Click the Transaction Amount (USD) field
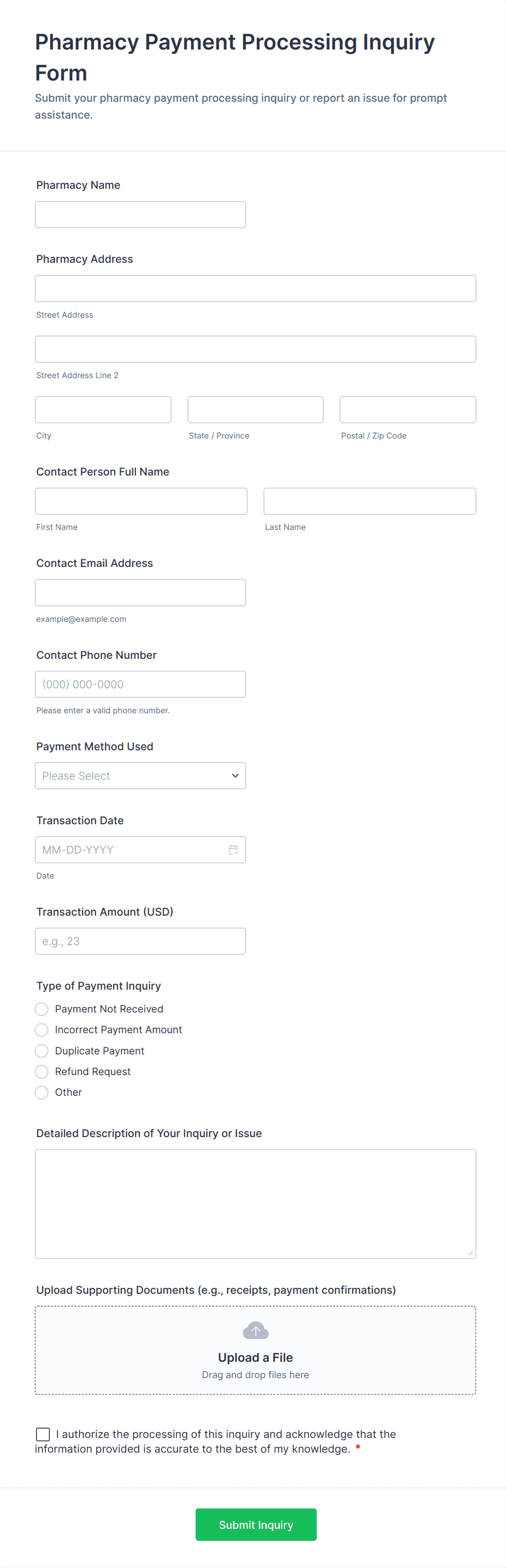Image resolution: width=506 pixels, height=1568 pixels. [140, 941]
